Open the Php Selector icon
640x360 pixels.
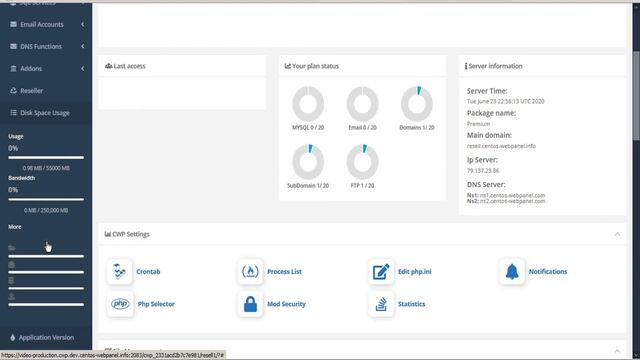[120, 304]
